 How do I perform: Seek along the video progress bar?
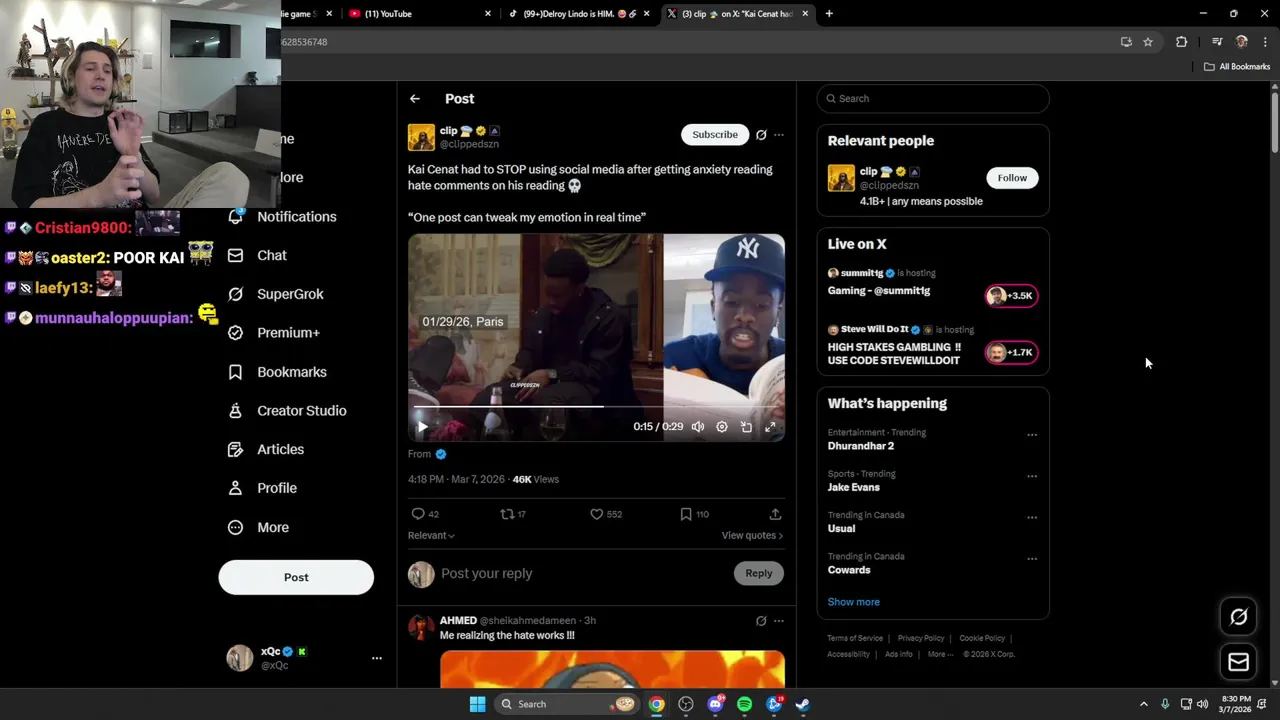596,407
